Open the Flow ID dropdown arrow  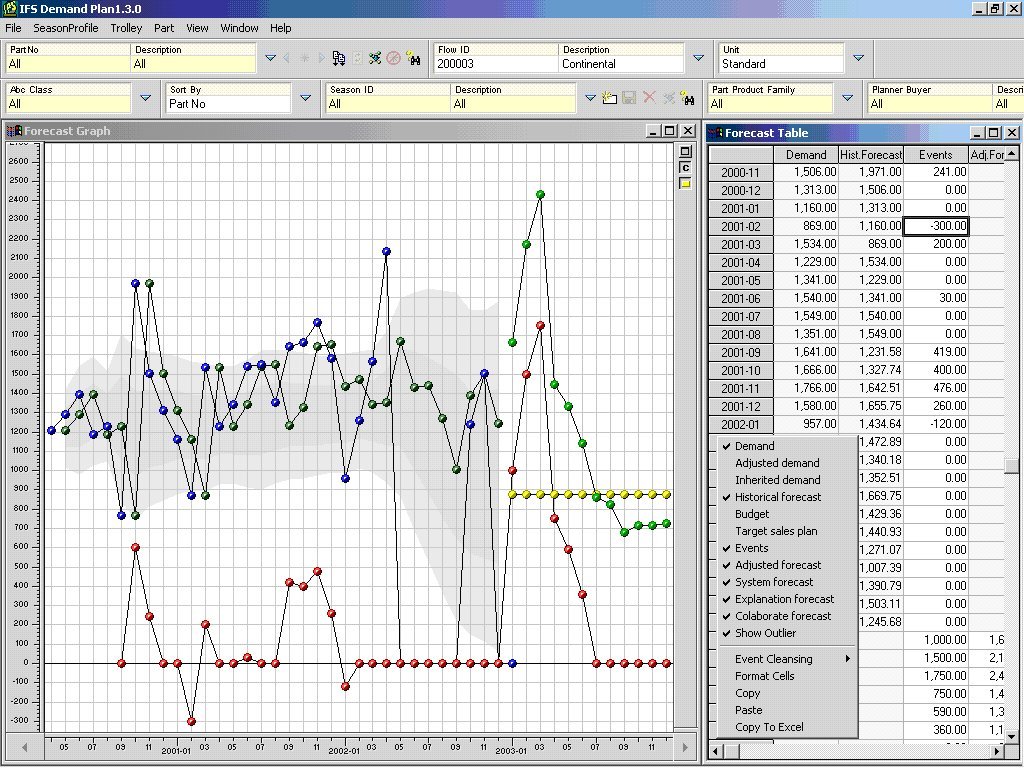point(698,58)
